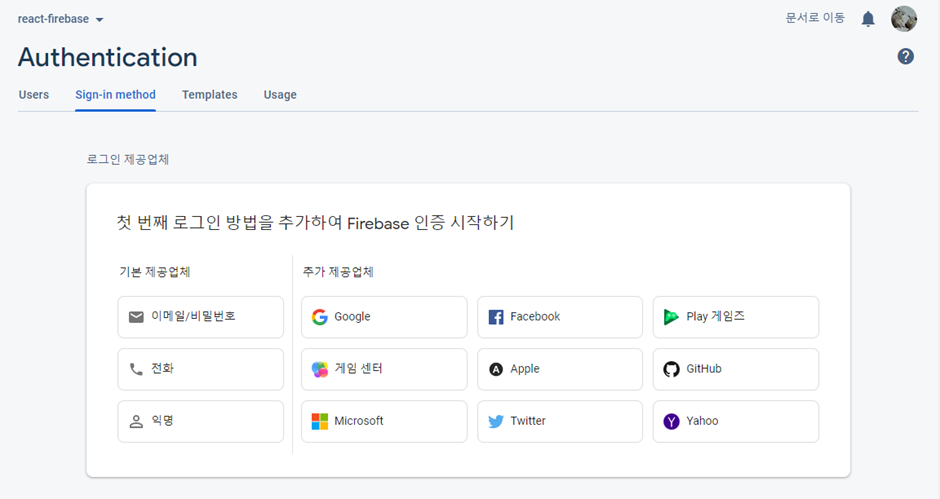The height and width of the screenshot is (499, 940).
Task: Select the 게임 센터 label
Action: (358, 368)
